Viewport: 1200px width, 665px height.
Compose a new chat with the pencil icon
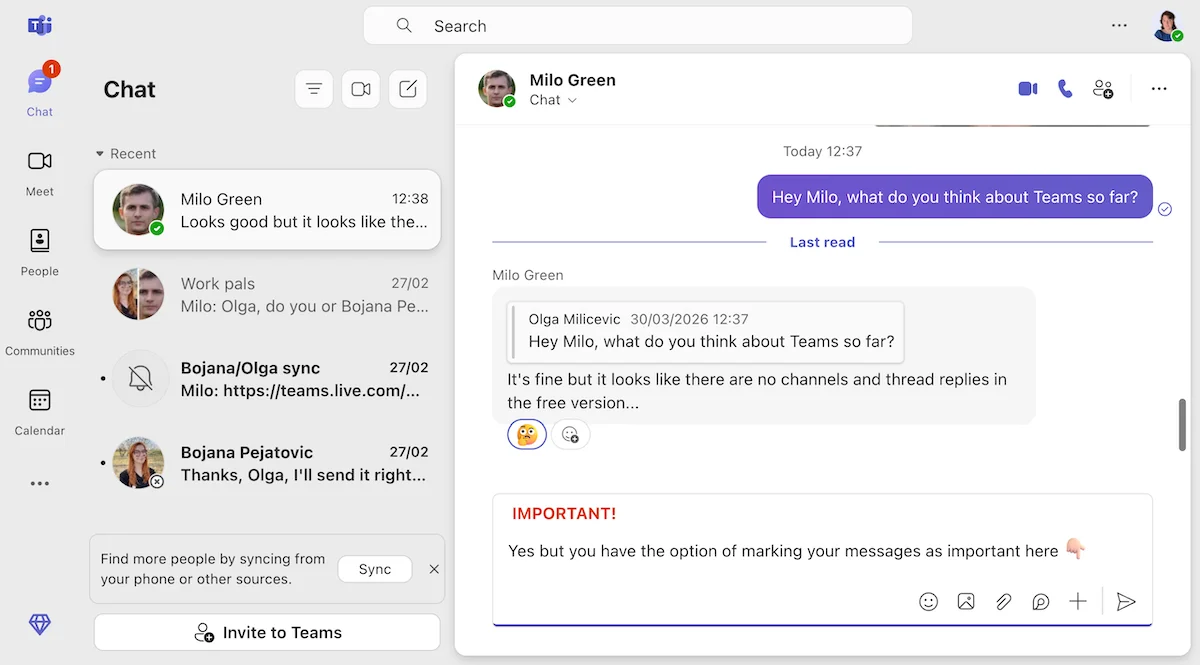407,89
